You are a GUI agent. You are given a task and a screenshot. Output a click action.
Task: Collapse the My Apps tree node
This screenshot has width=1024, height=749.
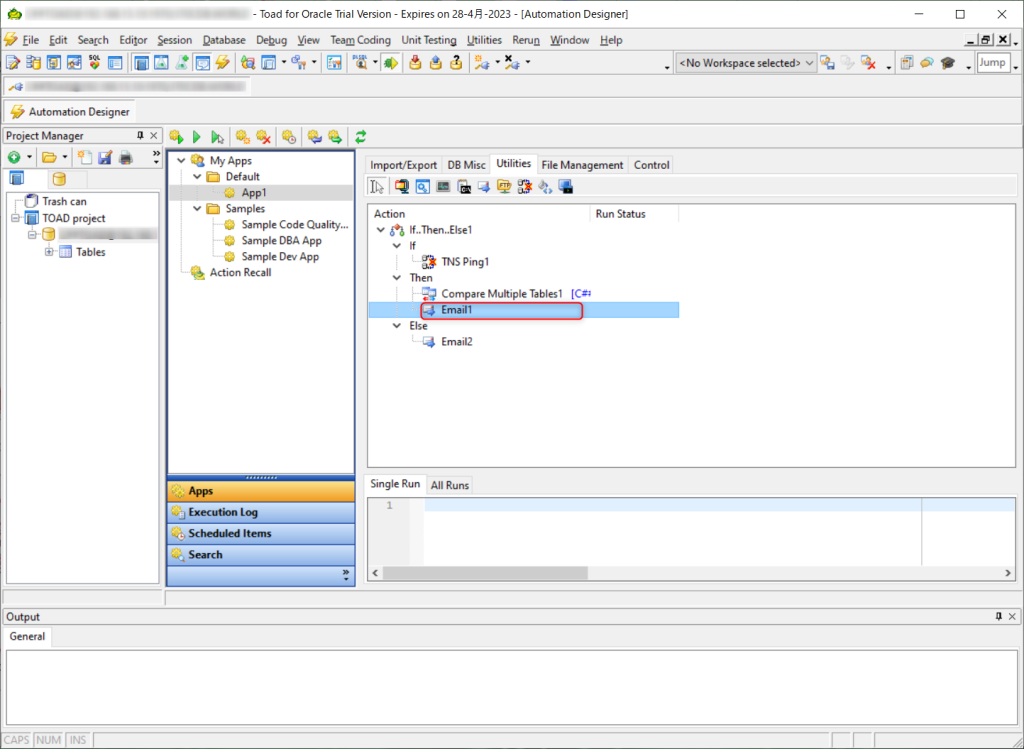pos(182,161)
